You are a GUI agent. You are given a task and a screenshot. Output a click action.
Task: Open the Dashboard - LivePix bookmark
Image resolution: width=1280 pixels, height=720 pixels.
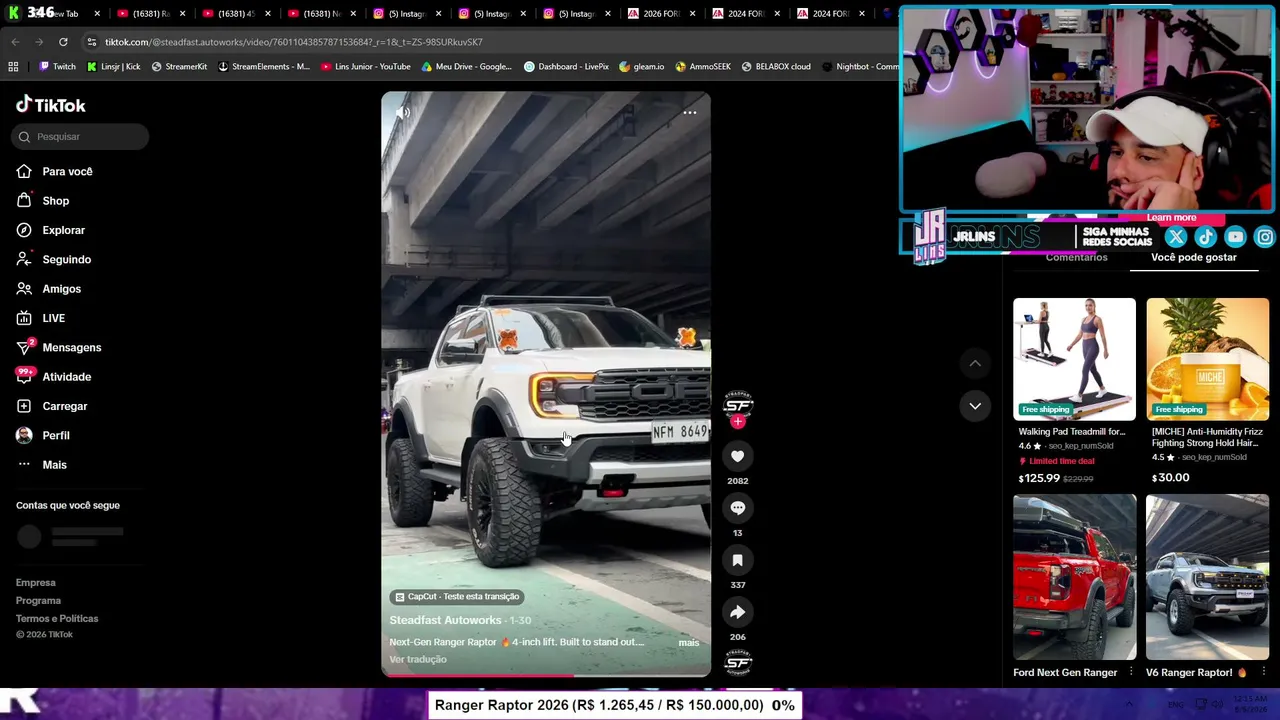pyautogui.click(x=566, y=67)
